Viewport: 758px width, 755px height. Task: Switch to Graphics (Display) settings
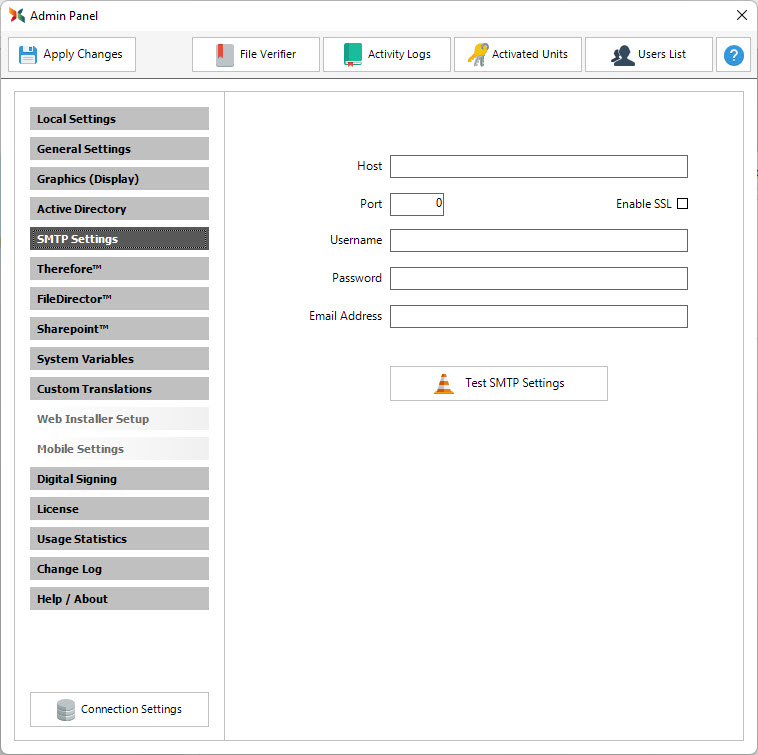coord(119,179)
